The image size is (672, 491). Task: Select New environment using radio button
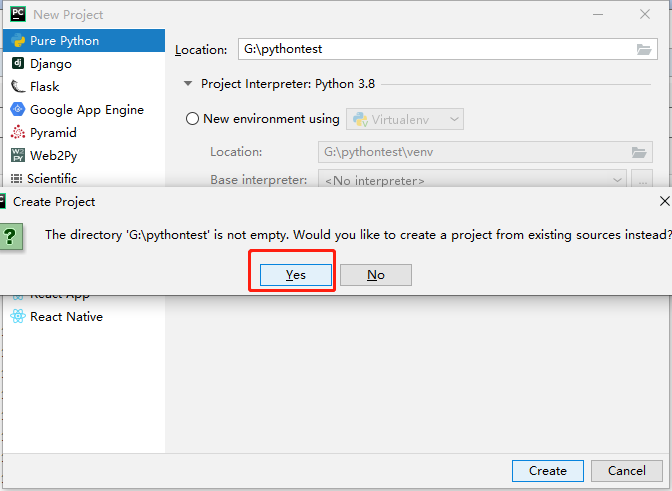193,119
